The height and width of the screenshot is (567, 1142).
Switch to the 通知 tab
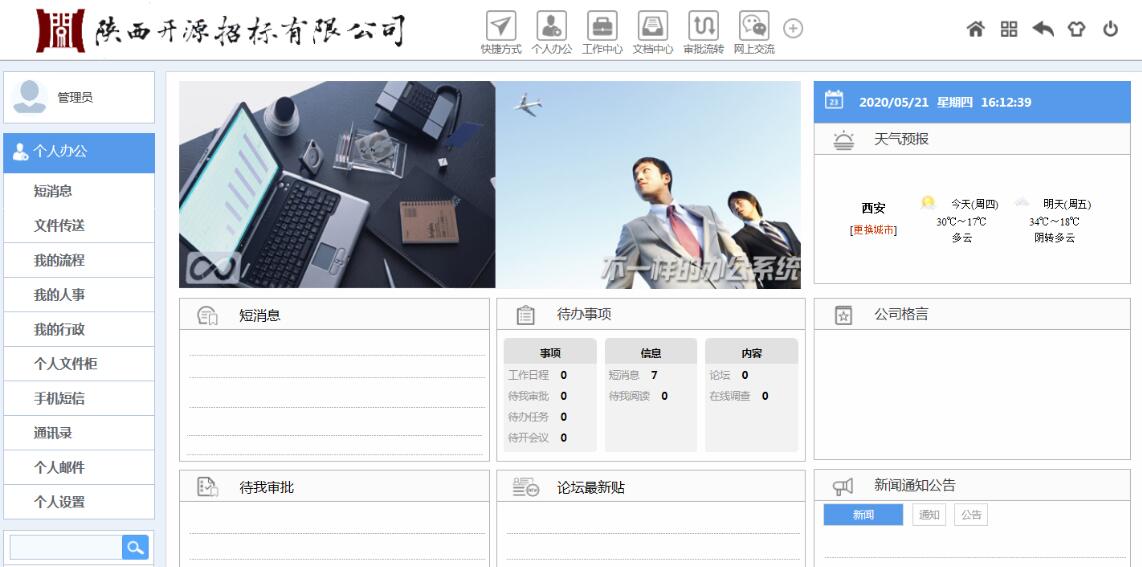[929, 515]
